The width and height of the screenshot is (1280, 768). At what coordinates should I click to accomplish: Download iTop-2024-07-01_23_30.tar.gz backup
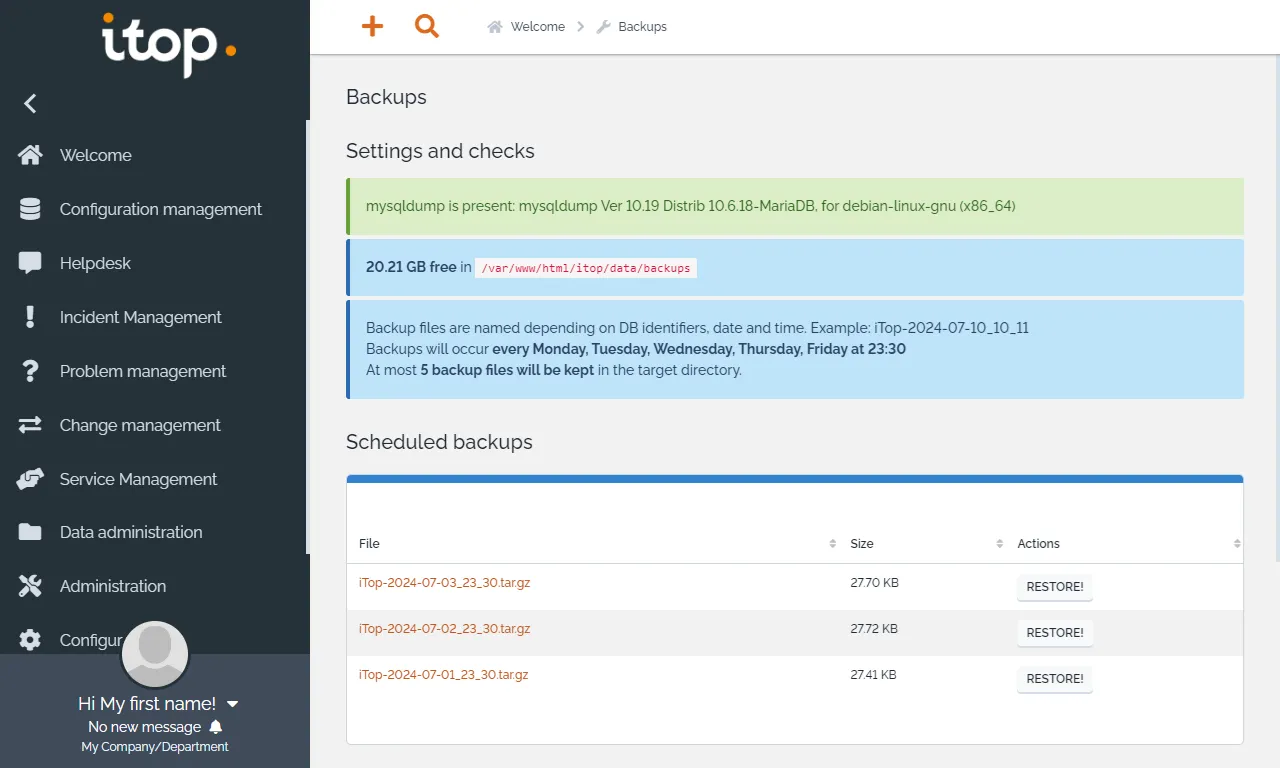(443, 675)
